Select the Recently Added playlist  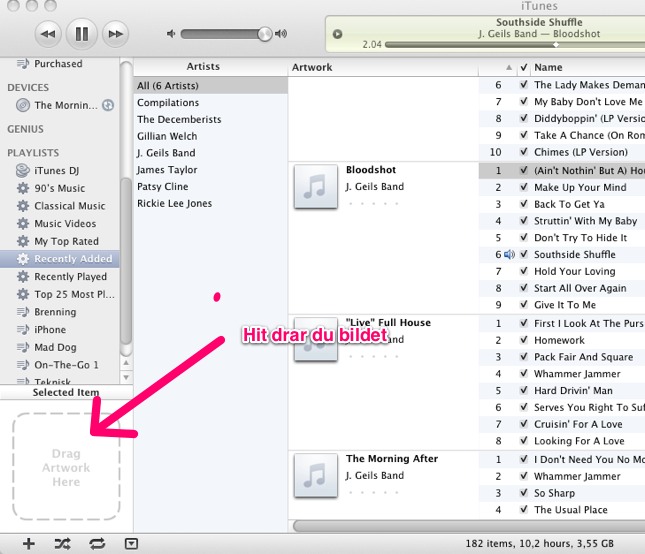click(60, 259)
